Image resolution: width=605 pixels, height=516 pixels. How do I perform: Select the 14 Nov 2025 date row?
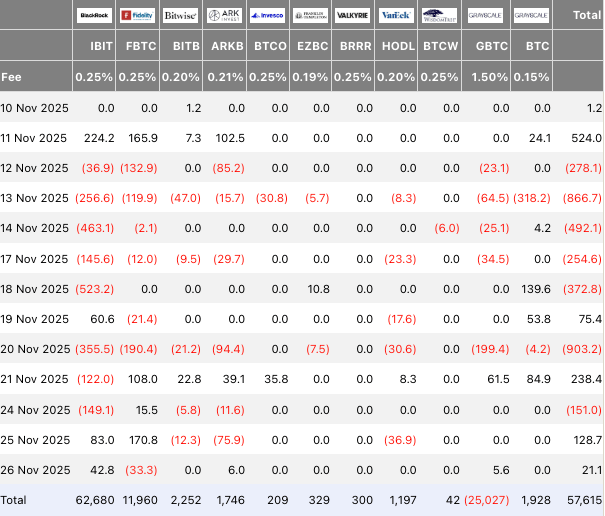(x=301, y=228)
